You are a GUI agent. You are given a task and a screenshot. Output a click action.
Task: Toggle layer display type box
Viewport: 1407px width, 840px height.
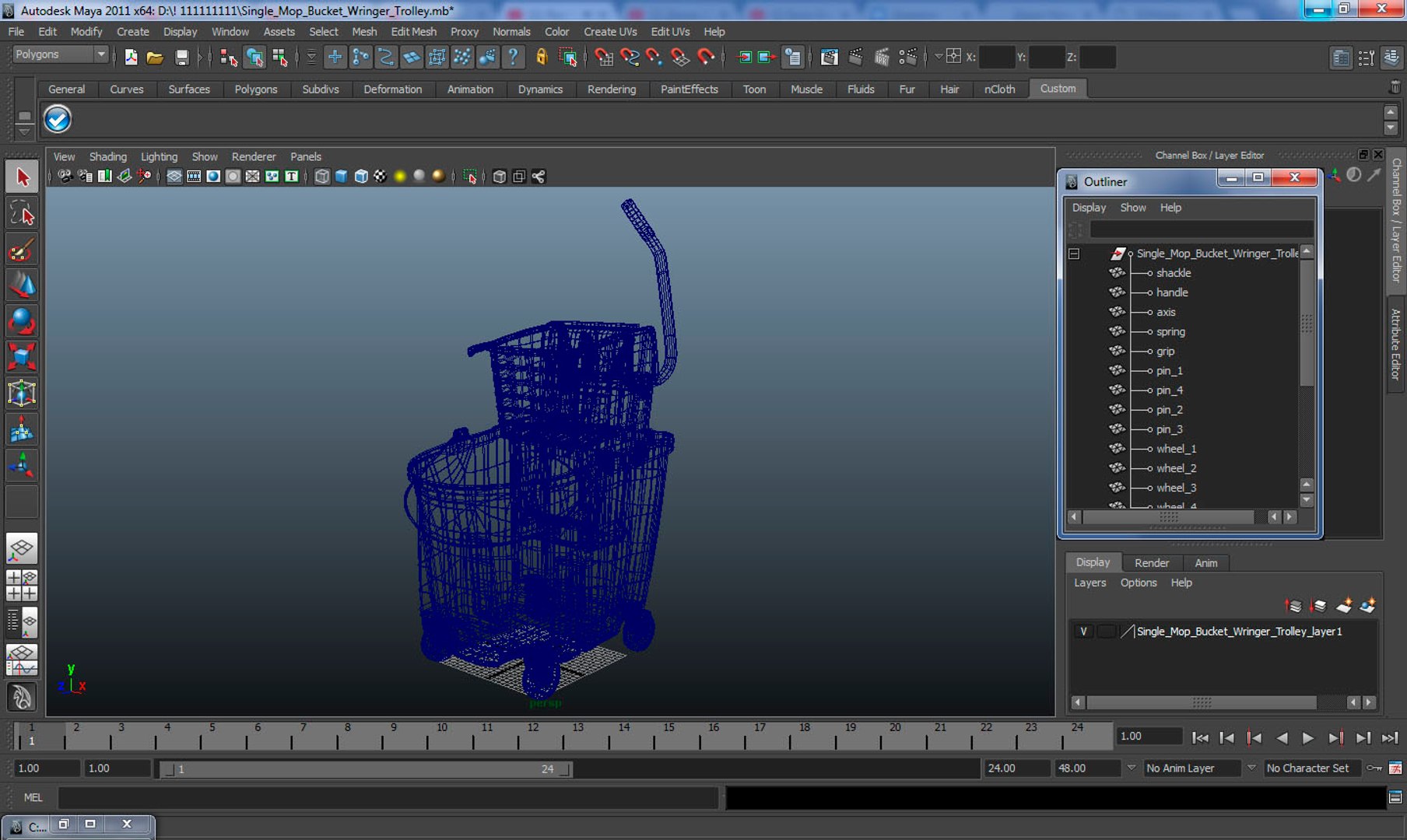(x=1105, y=632)
